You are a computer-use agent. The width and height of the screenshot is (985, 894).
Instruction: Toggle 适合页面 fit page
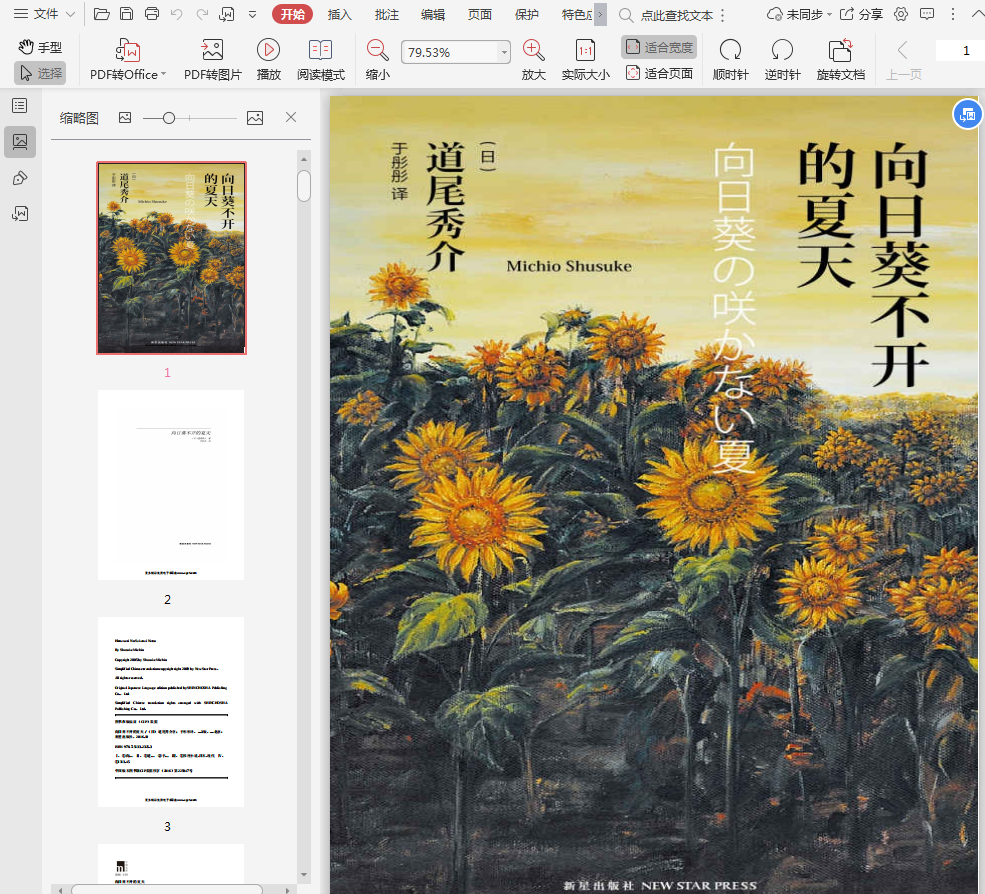pyautogui.click(x=659, y=74)
